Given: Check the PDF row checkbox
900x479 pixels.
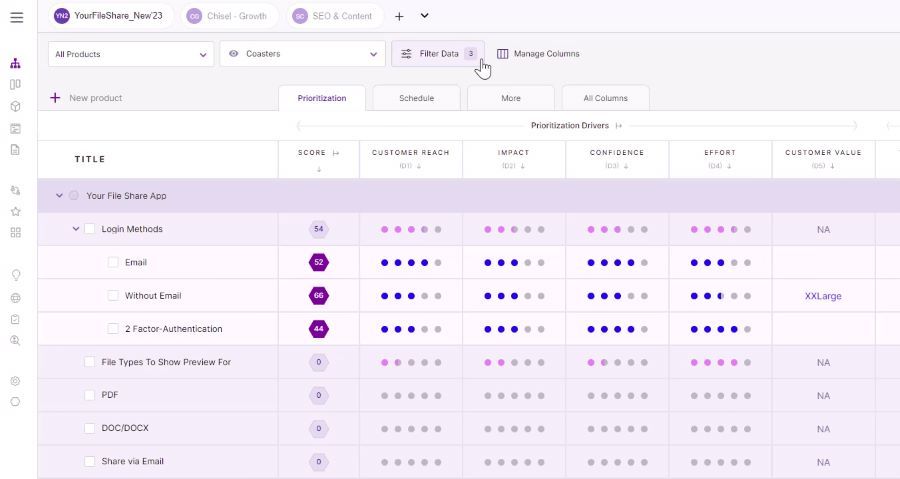Looking at the screenshot, I should (x=90, y=395).
